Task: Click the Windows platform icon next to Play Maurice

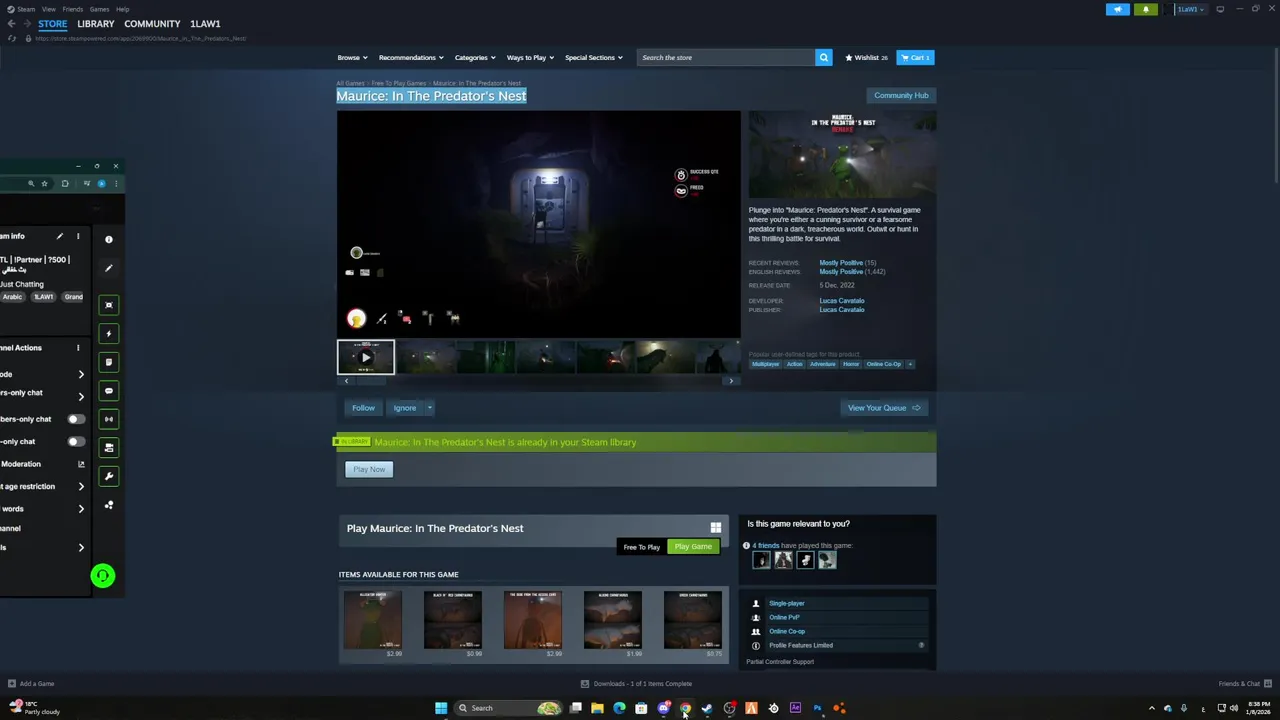Action: pyautogui.click(x=715, y=528)
